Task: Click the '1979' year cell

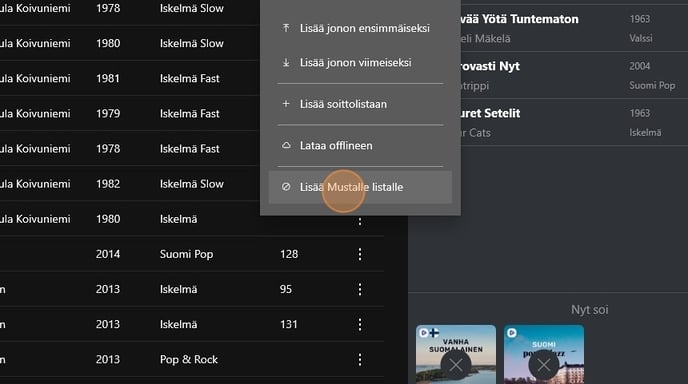Action: [x=108, y=114]
